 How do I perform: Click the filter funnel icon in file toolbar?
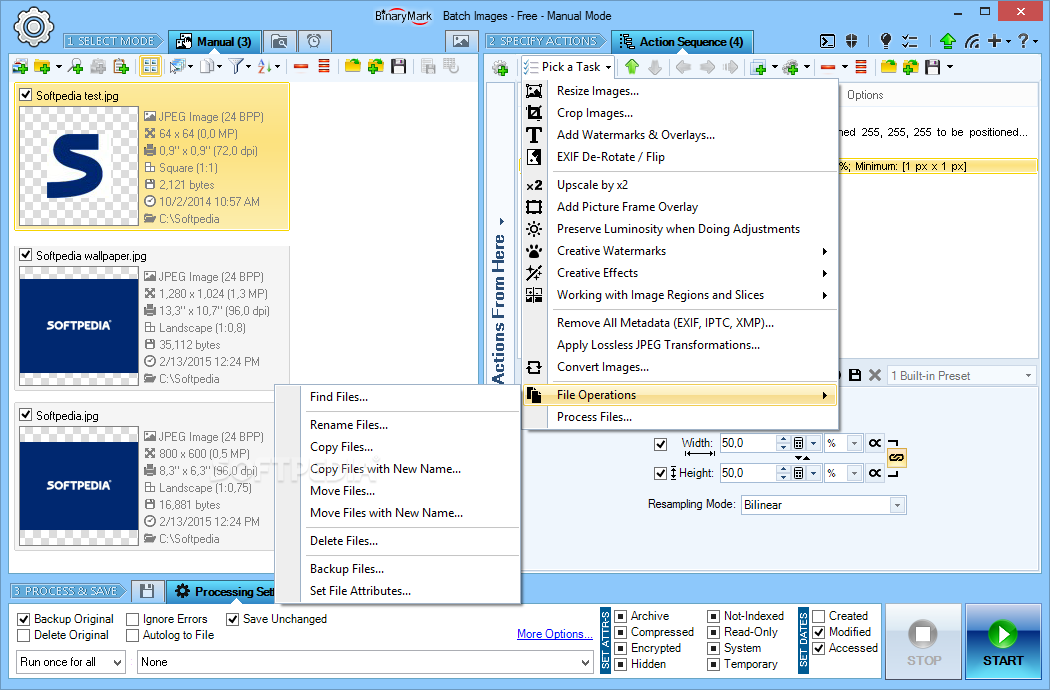coord(236,66)
